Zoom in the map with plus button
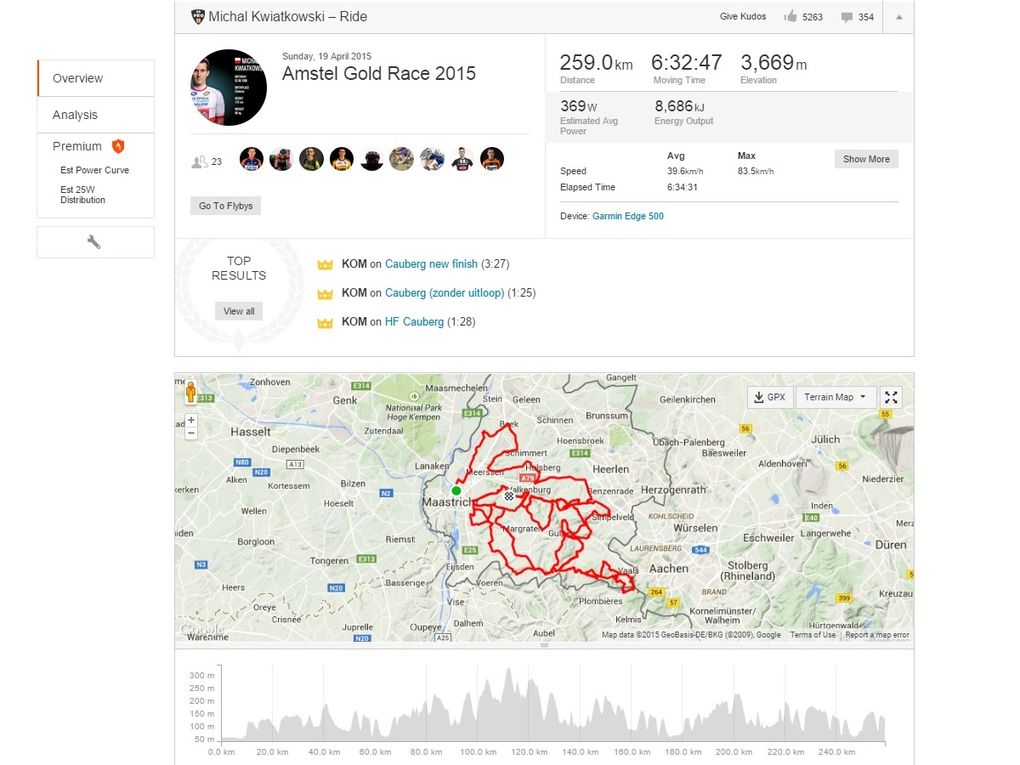Screen dimensions: 1020x765 [x=191, y=420]
